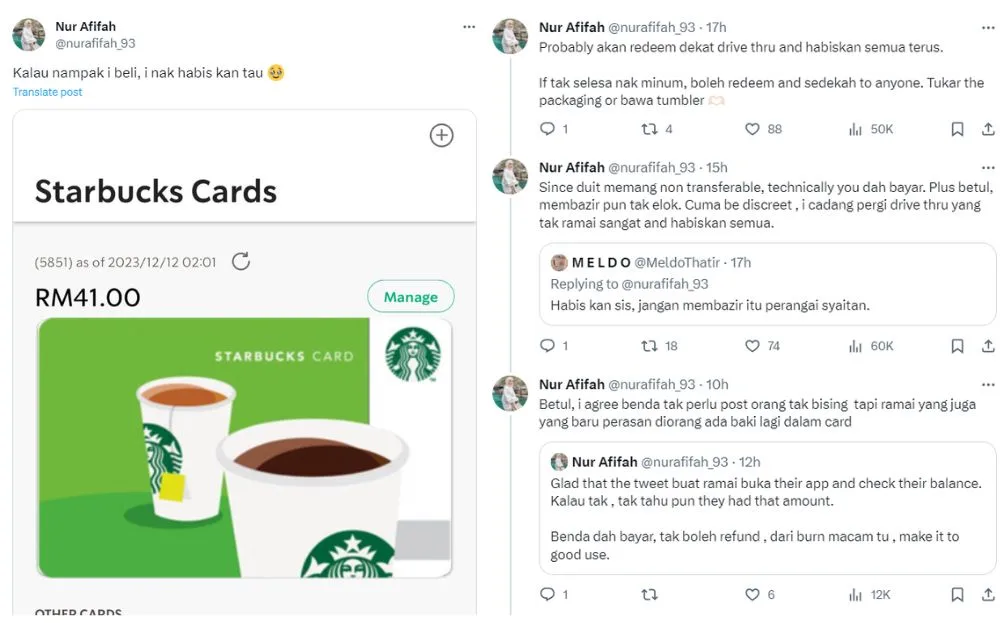Refresh the Starbucks card balance
Viewport: 1000px width, 623px height.
pyautogui.click(x=241, y=262)
